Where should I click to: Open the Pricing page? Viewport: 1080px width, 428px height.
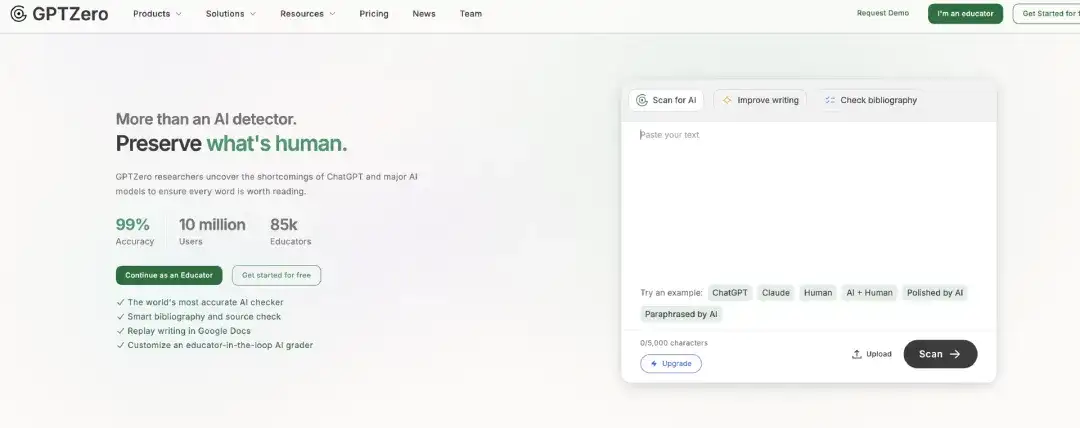coord(374,14)
